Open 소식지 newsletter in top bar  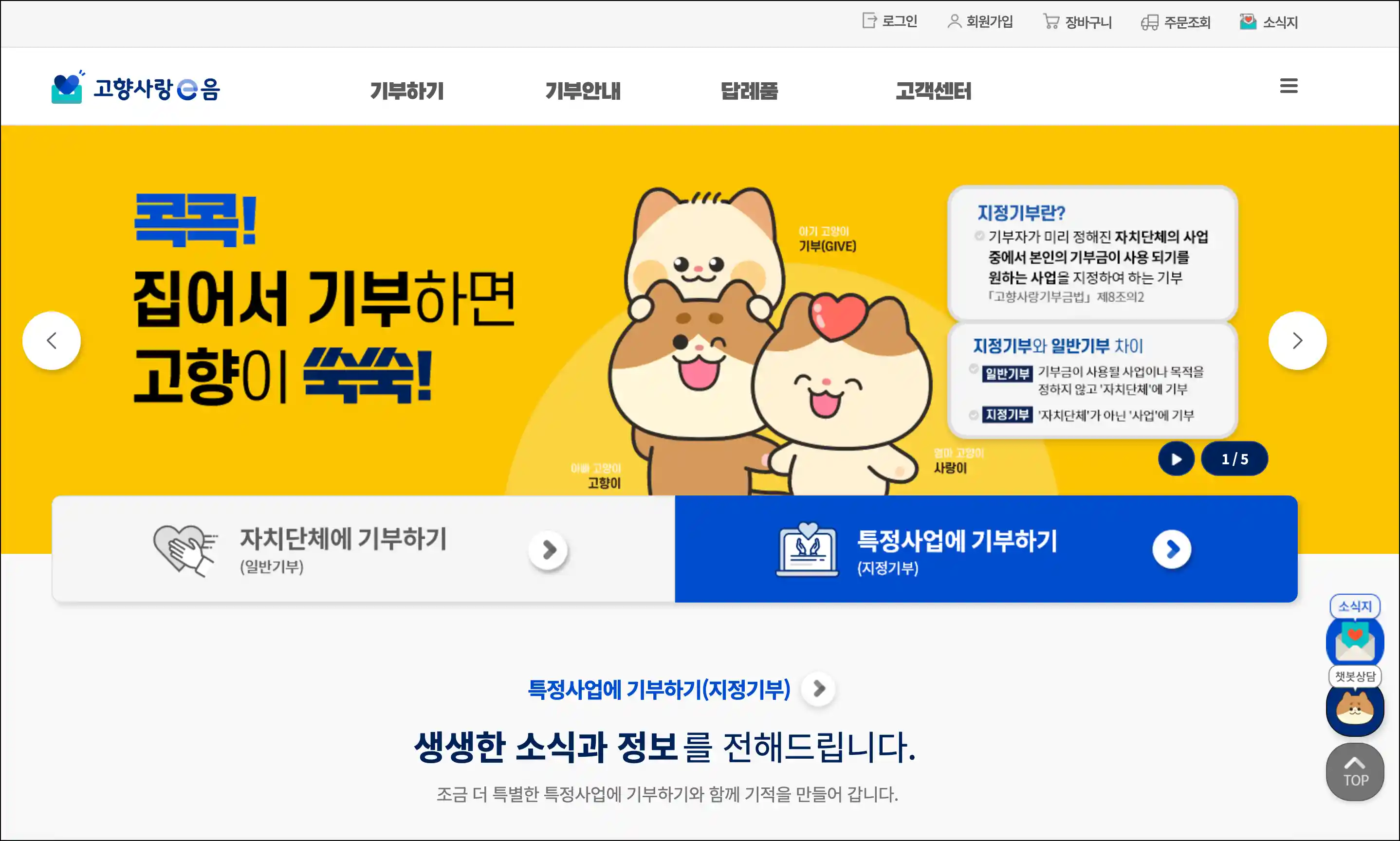point(1269,22)
